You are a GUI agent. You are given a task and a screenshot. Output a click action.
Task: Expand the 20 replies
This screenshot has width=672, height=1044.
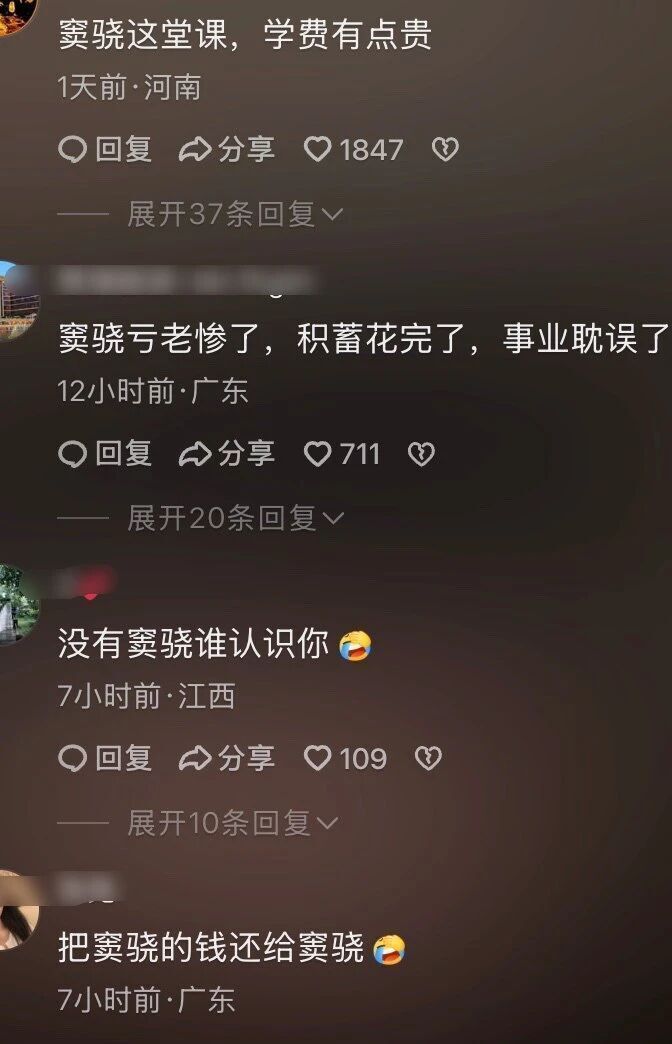235,518
